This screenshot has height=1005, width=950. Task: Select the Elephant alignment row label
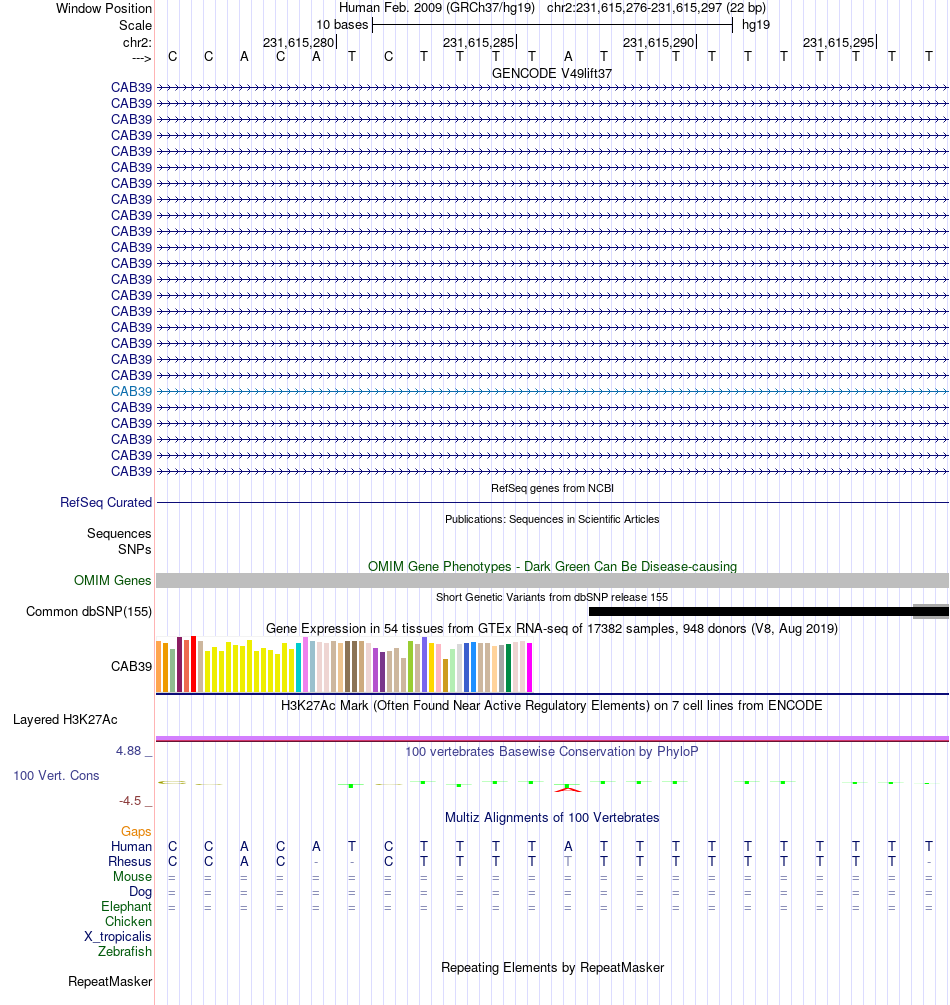pyautogui.click(x=126, y=906)
